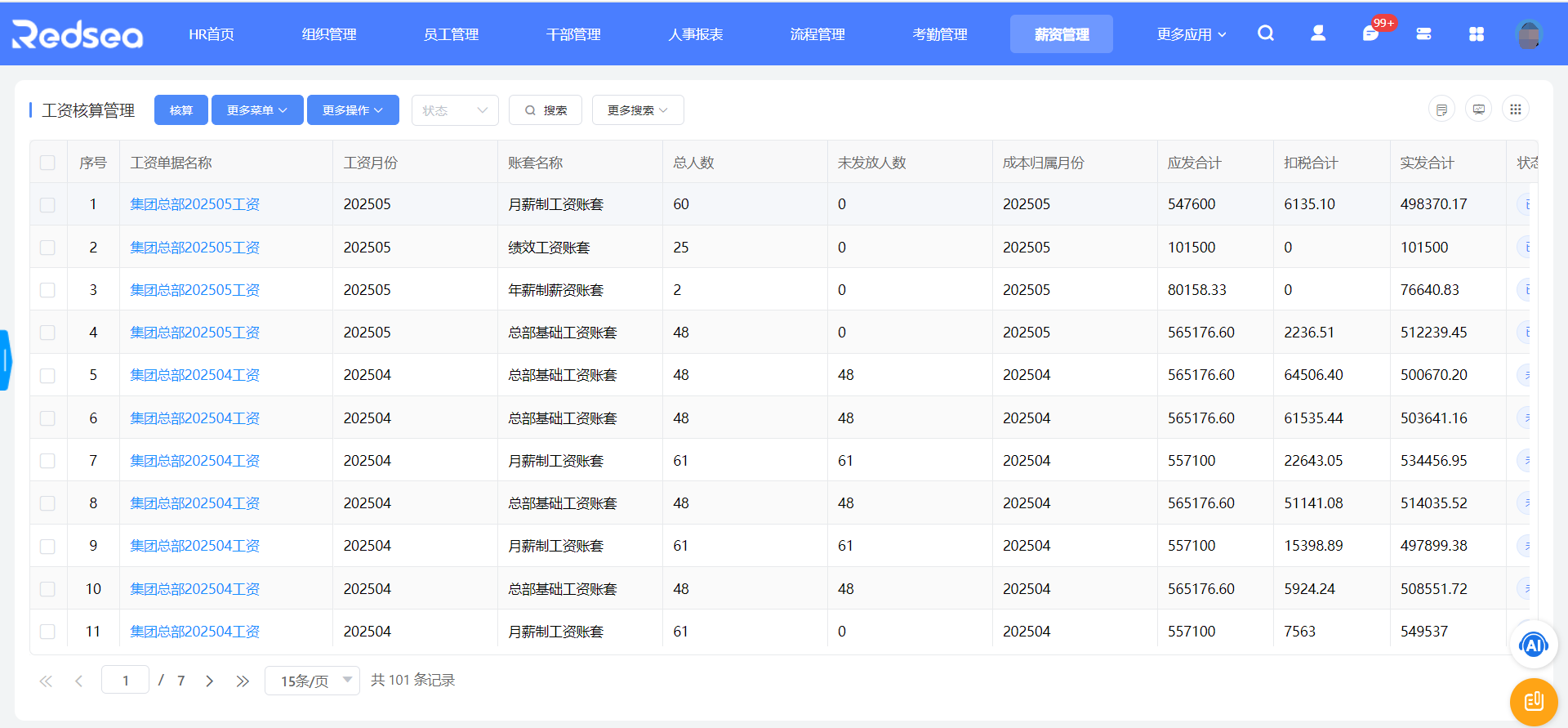Check the row 7 checkbox
The height and width of the screenshot is (728, 1568).
[47, 461]
